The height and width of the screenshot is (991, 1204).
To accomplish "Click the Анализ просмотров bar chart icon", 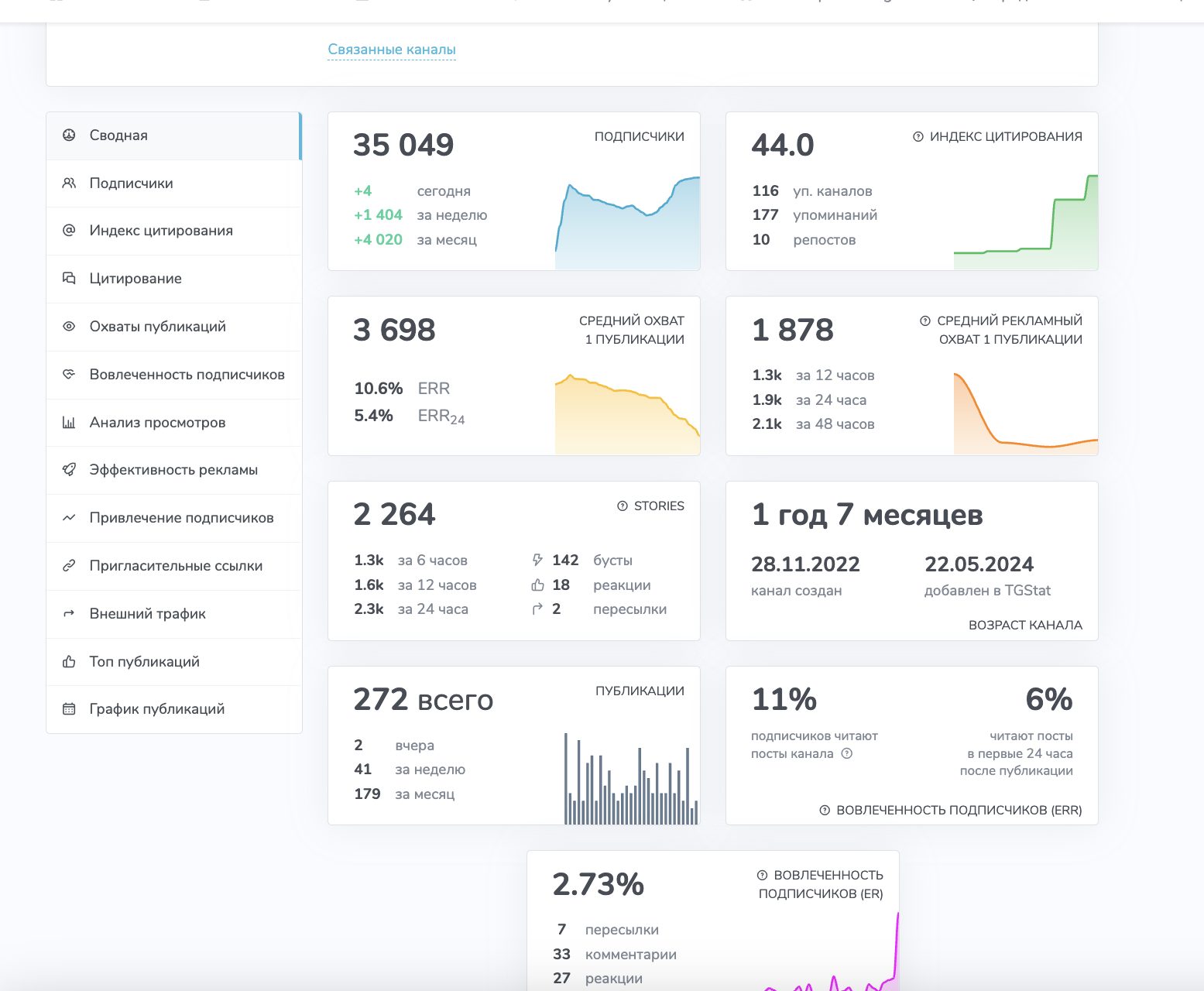I will pyautogui.click(x=69, y=422).
